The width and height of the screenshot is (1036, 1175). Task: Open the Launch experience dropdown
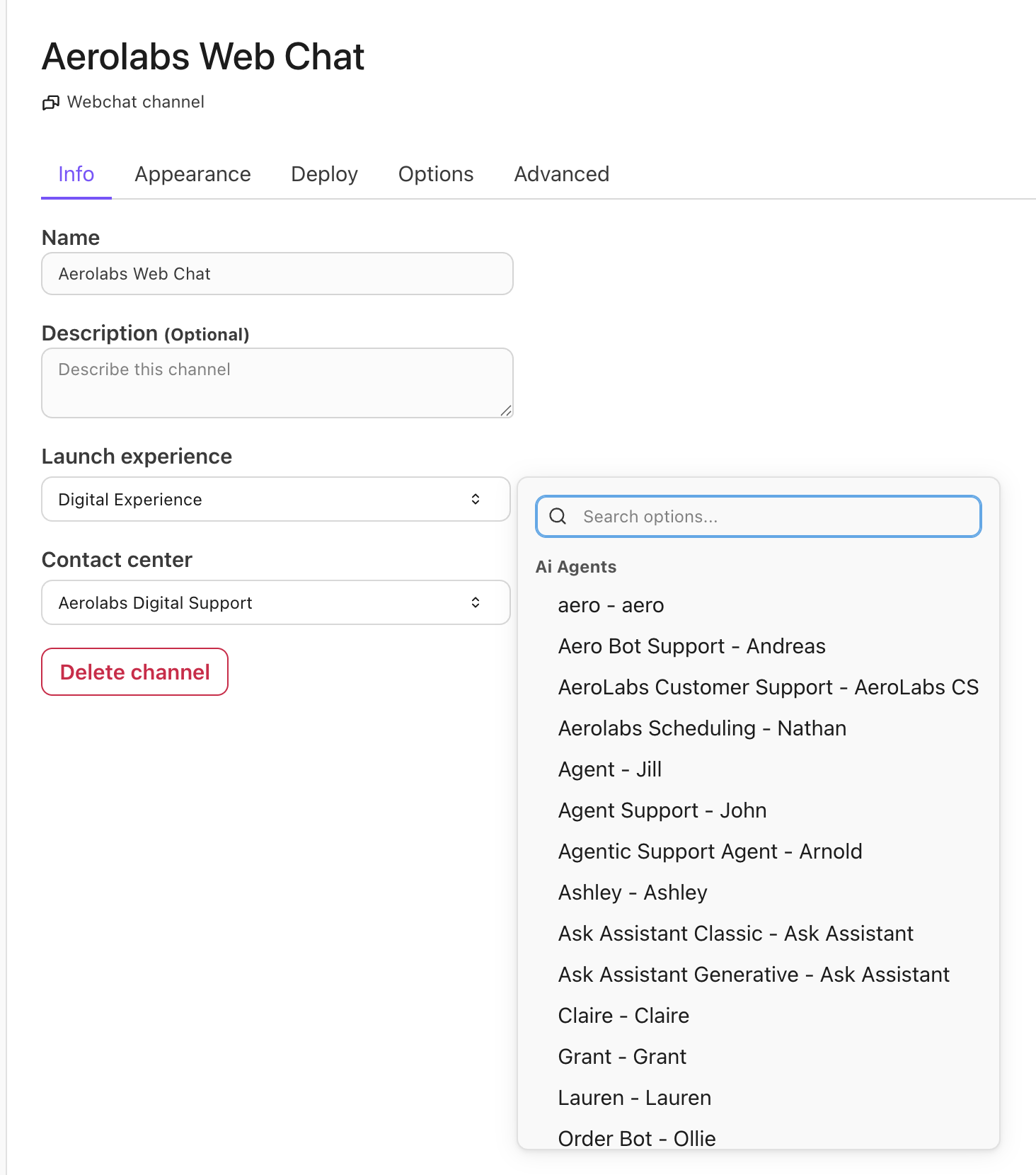tap(276, 499)
